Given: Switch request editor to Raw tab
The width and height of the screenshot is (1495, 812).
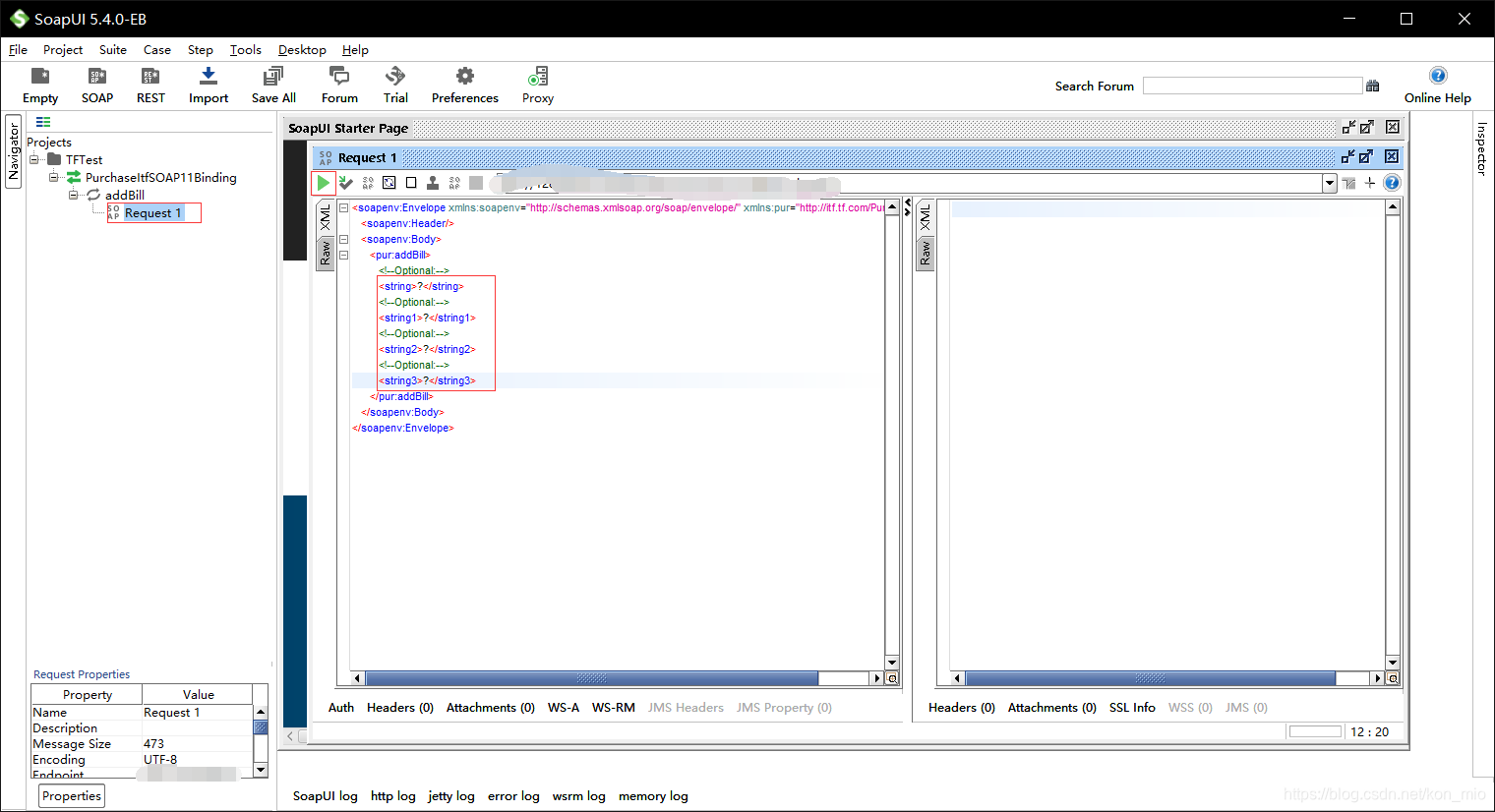Looking at the screenshot, I should (326, 254).
